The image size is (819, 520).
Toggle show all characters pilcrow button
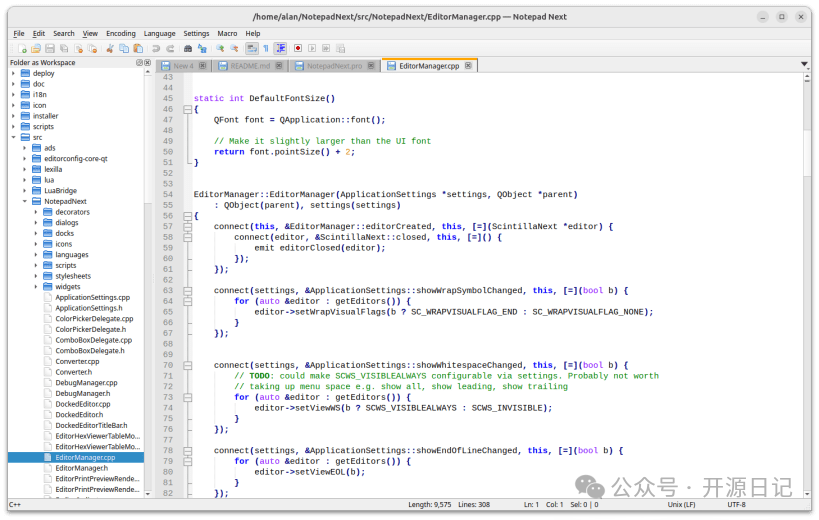[266, 48]
